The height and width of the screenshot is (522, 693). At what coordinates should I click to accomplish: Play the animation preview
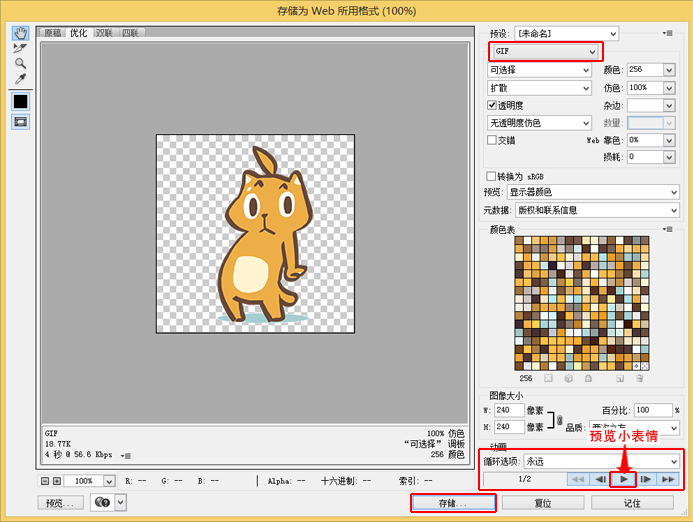[623, 479]
